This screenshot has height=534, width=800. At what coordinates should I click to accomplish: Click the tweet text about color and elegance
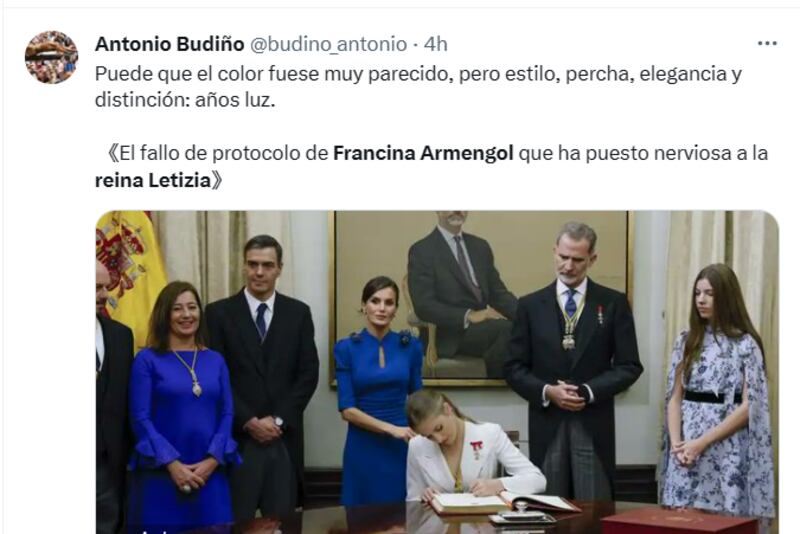pos(418,87)
